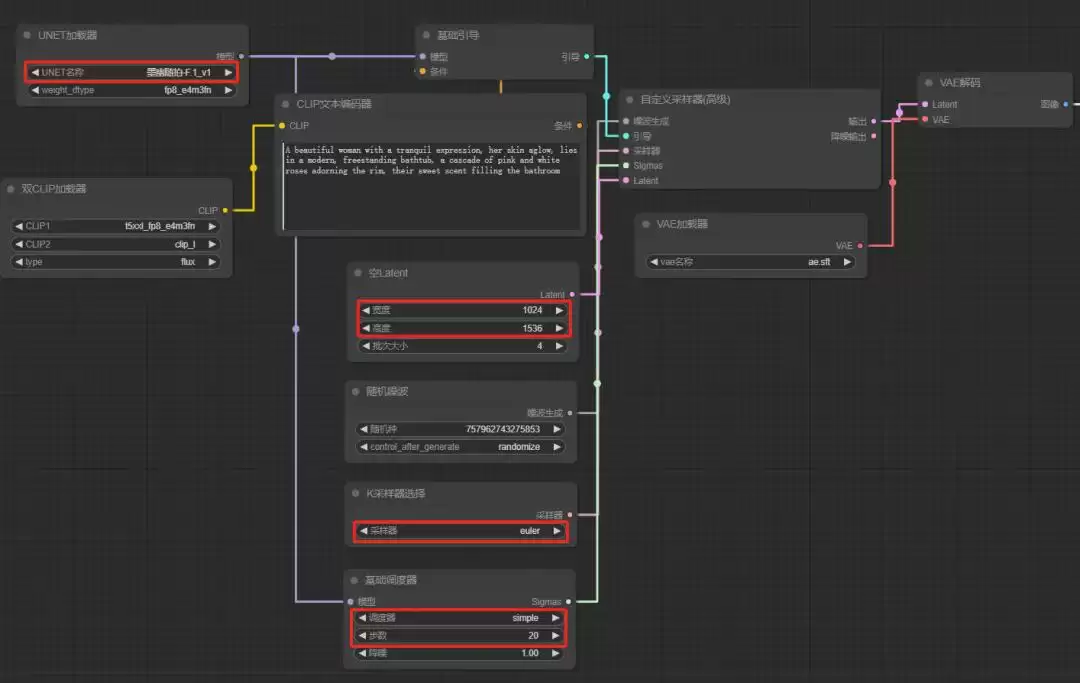Collapse the 双CLIP加载器 node via its dot
1080x683 pixels.
click(10, 189)
